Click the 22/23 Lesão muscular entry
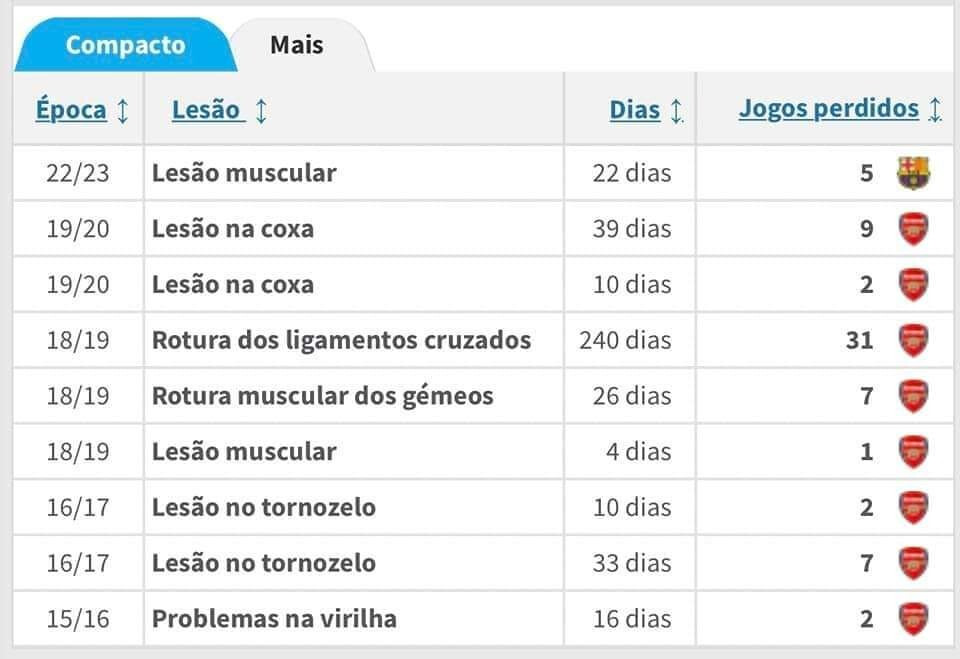Viewport: 960px width, 659px height. 244,173
